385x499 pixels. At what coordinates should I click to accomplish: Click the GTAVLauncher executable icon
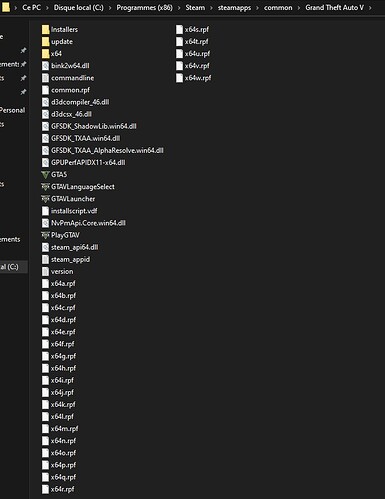[x=45, y=199]
